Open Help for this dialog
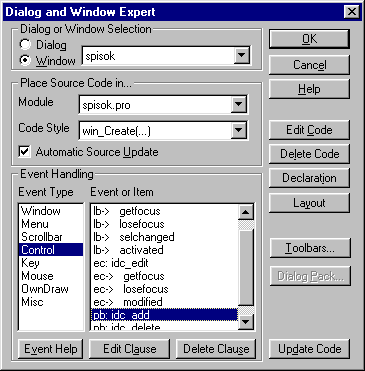 309,89
